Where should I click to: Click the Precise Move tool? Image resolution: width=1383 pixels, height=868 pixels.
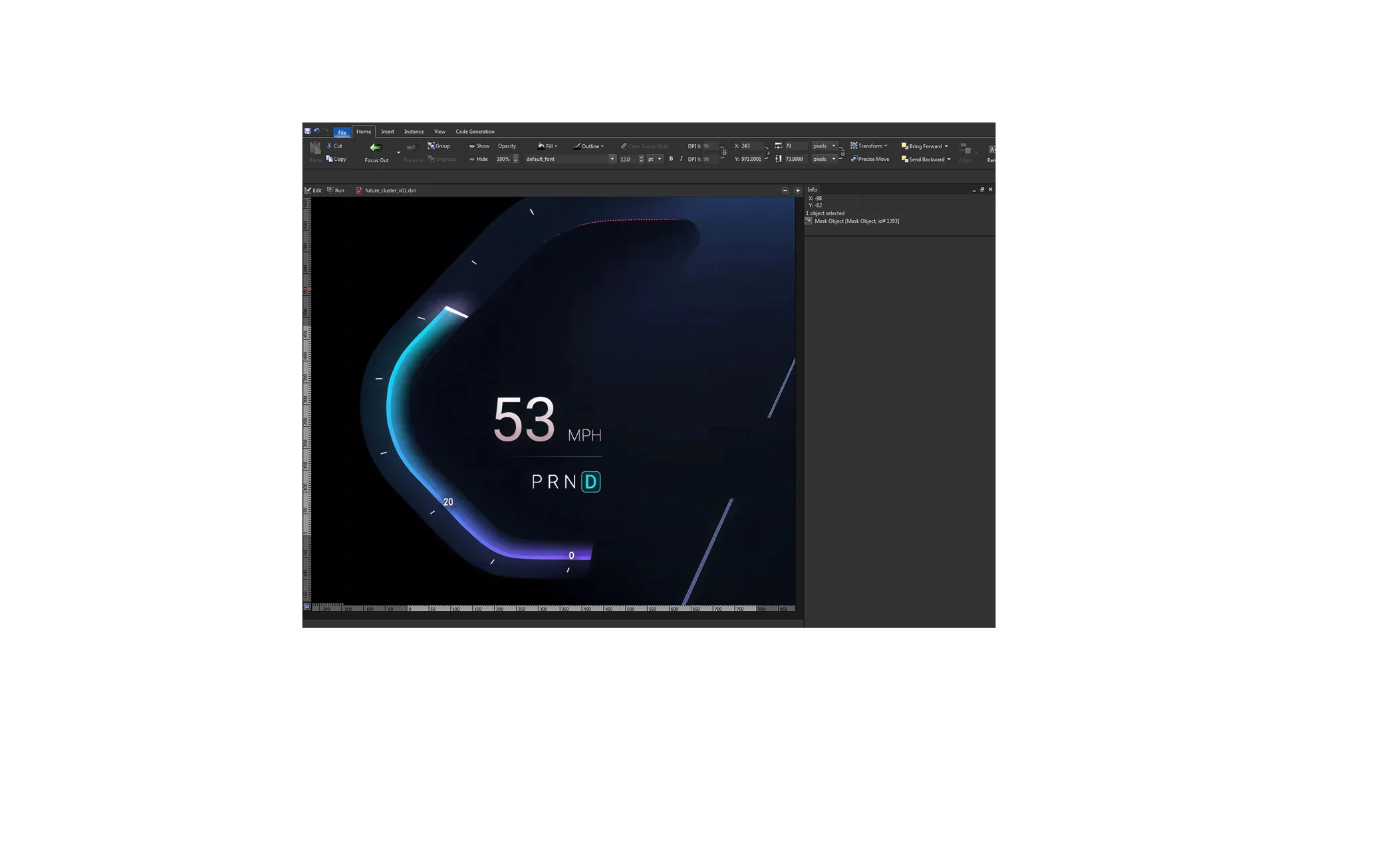click(x=870, y=159)
